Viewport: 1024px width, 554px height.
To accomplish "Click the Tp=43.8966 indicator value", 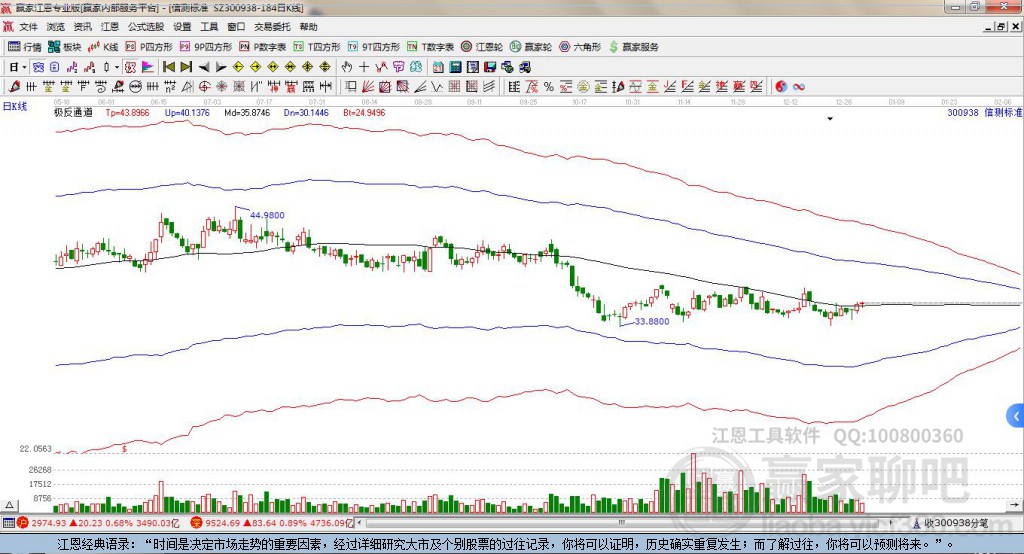I will coord(127,112).
